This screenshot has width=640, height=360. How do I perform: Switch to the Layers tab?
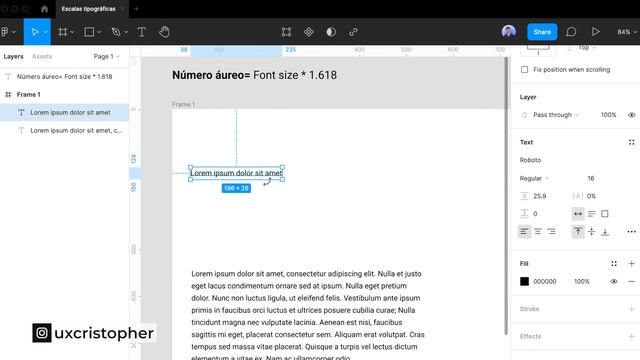pyautogui.click(x=13, y=56)
